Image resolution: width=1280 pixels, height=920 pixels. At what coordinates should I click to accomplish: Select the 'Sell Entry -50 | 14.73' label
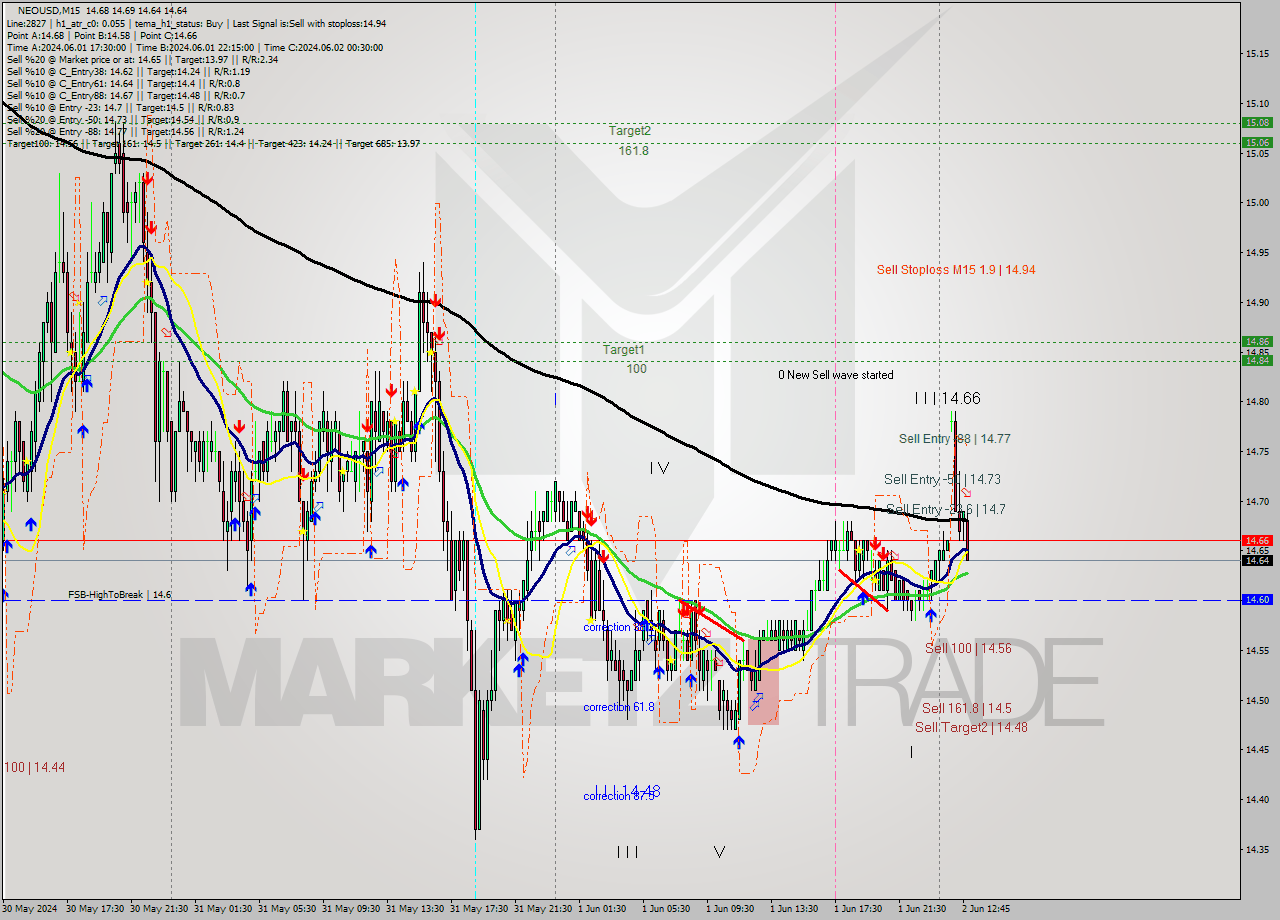click(x=942, y=479)
